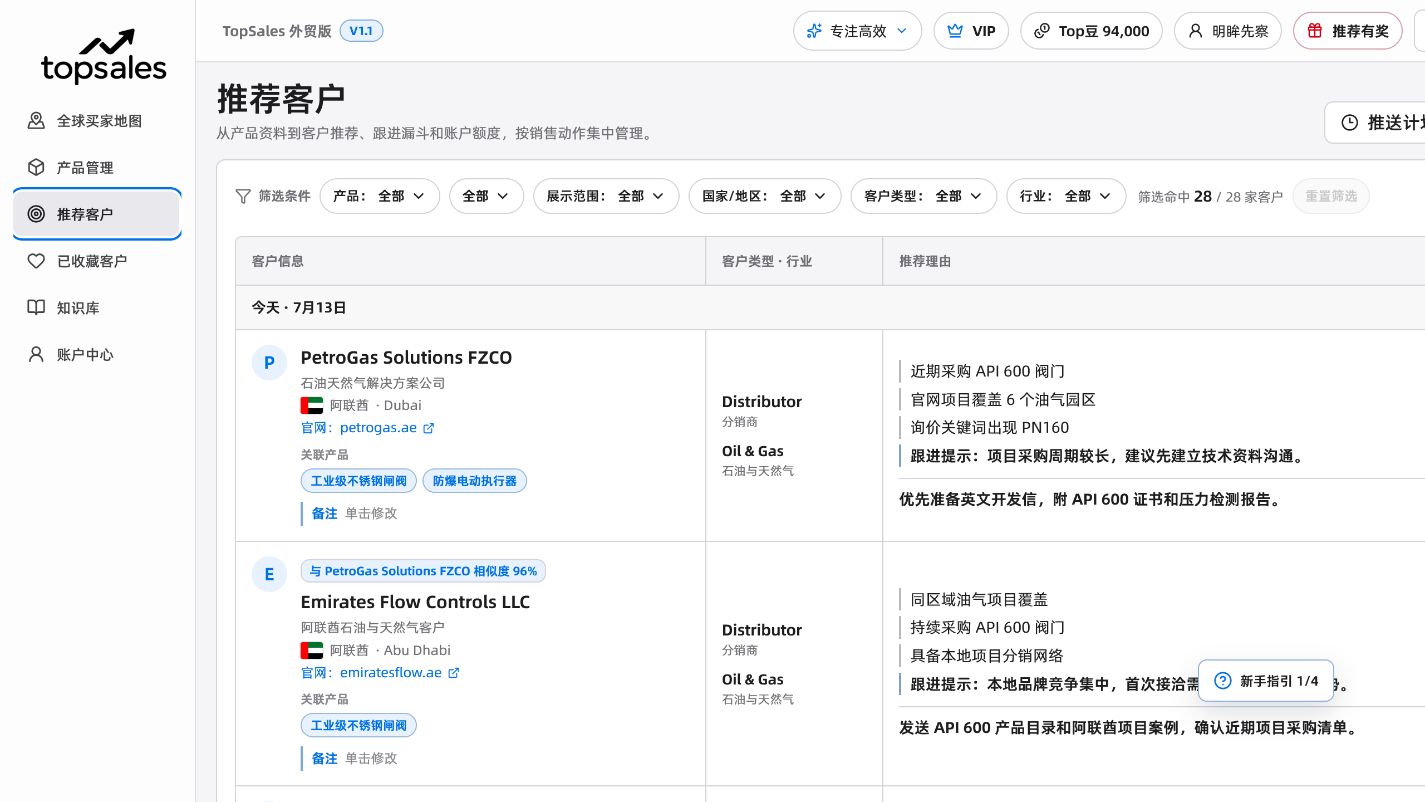Click the 工业级不锈钢闸阀 tag under PetroGas
1425x802 pixels.
[359, 481]
